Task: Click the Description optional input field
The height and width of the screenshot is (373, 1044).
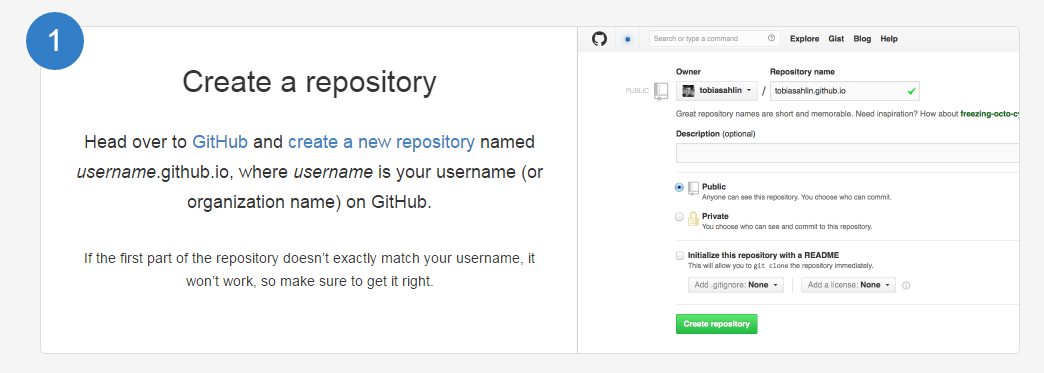Action: pos(848,153)
